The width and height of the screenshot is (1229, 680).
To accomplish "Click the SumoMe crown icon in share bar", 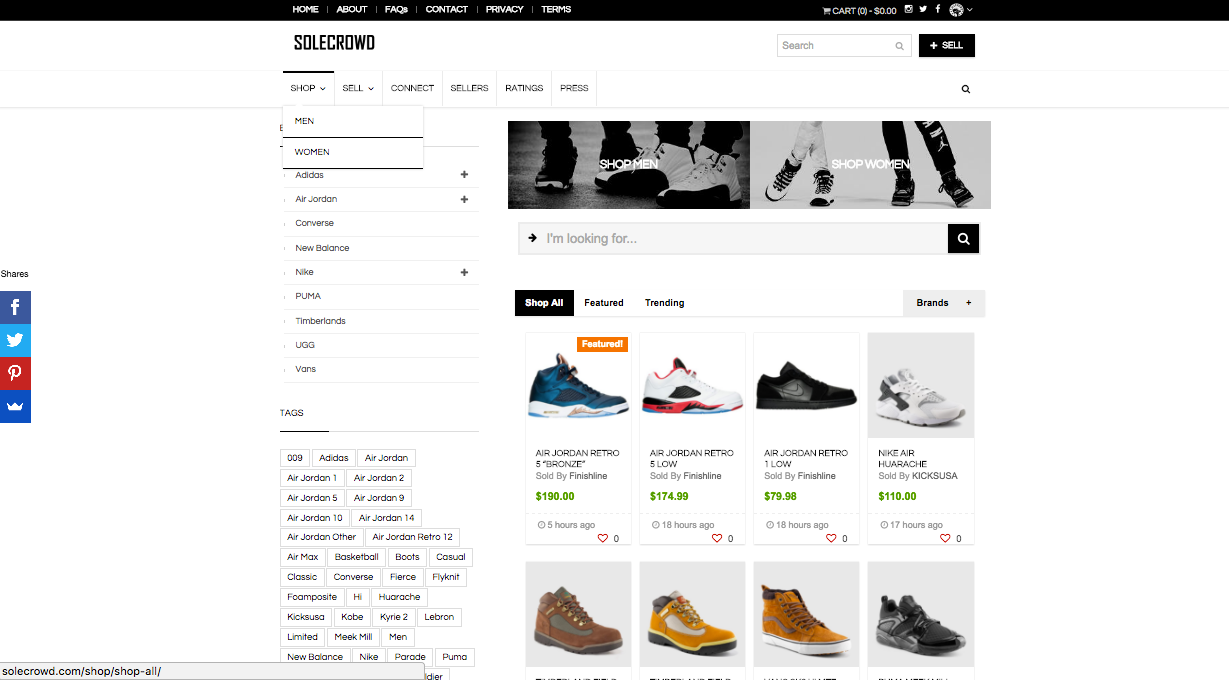I will click(x=15, y=407).
